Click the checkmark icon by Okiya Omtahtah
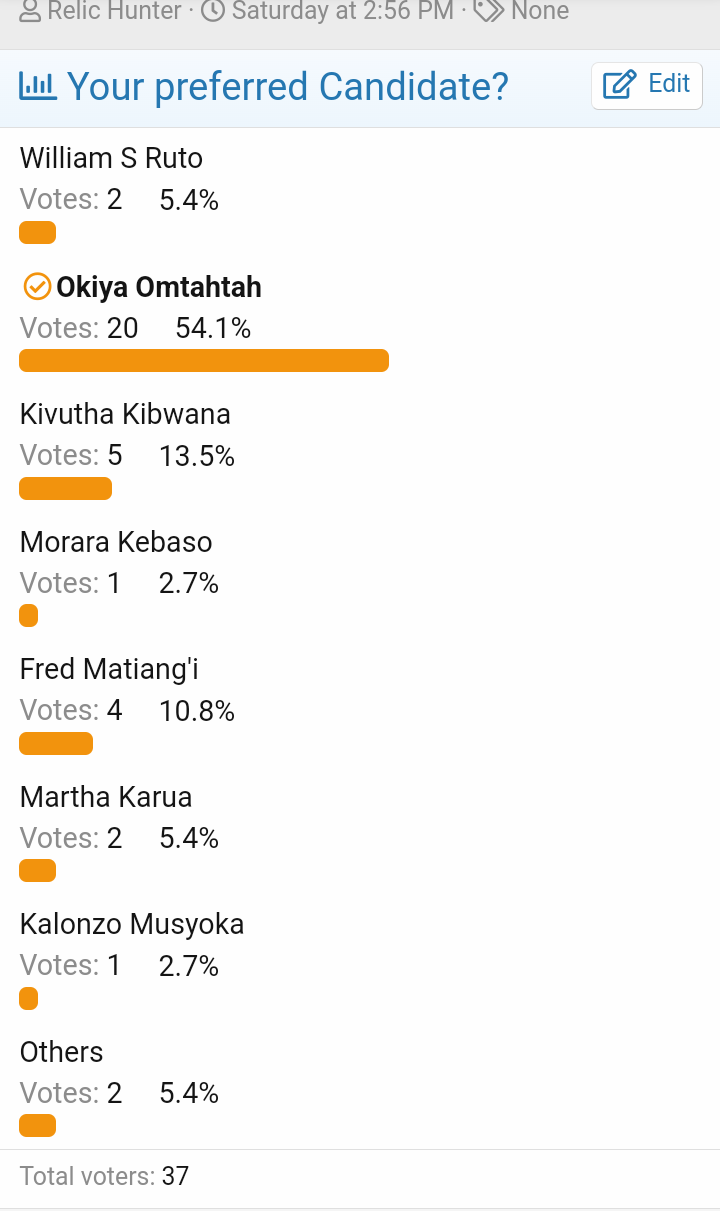The height and width of the screenshot is (1211, 720). tap(36, 287)
